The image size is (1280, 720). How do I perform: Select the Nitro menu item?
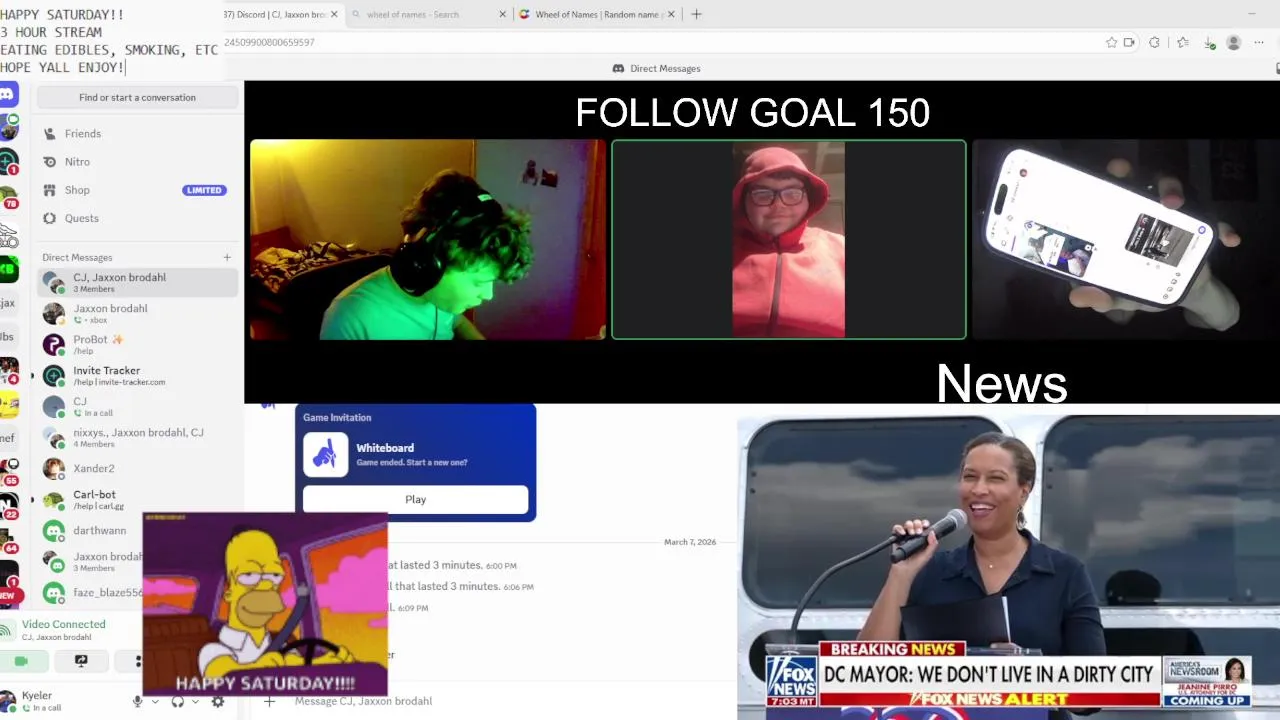(138, 161)
